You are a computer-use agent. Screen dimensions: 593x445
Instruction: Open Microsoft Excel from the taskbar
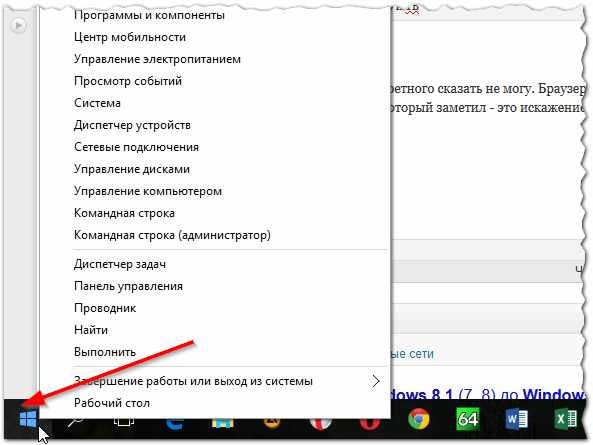point(566,419)
